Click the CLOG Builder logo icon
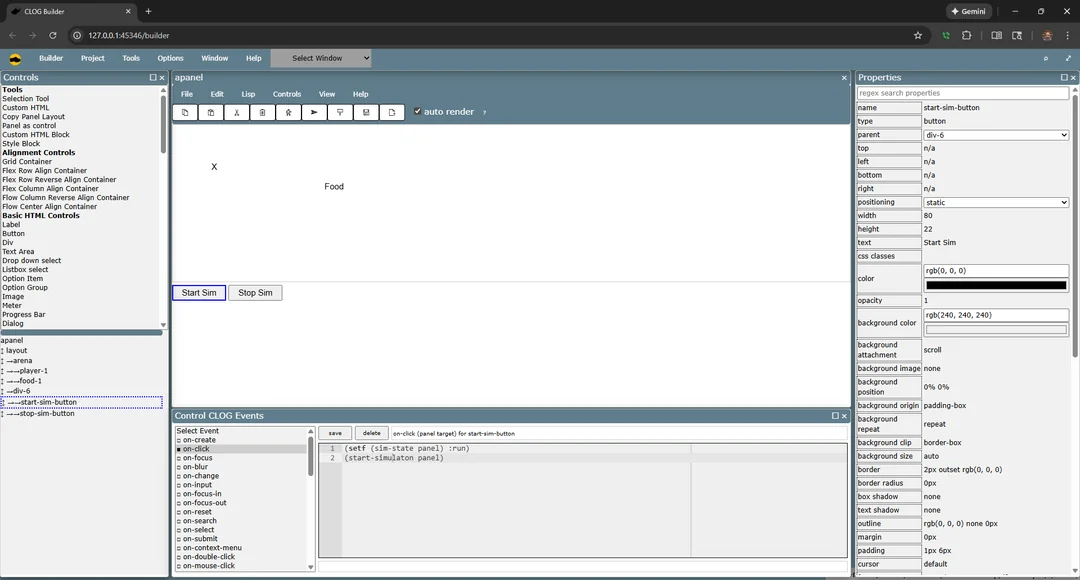 15,58
